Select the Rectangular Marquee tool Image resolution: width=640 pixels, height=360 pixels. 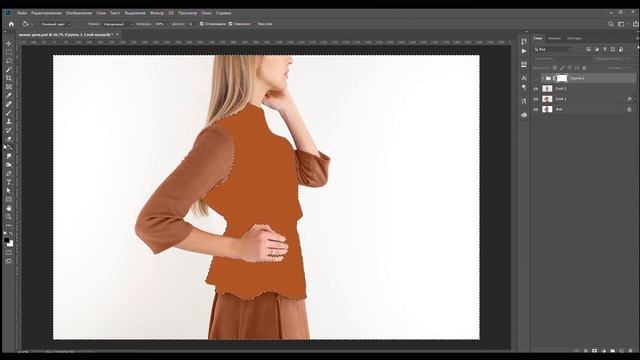point(9,52)
